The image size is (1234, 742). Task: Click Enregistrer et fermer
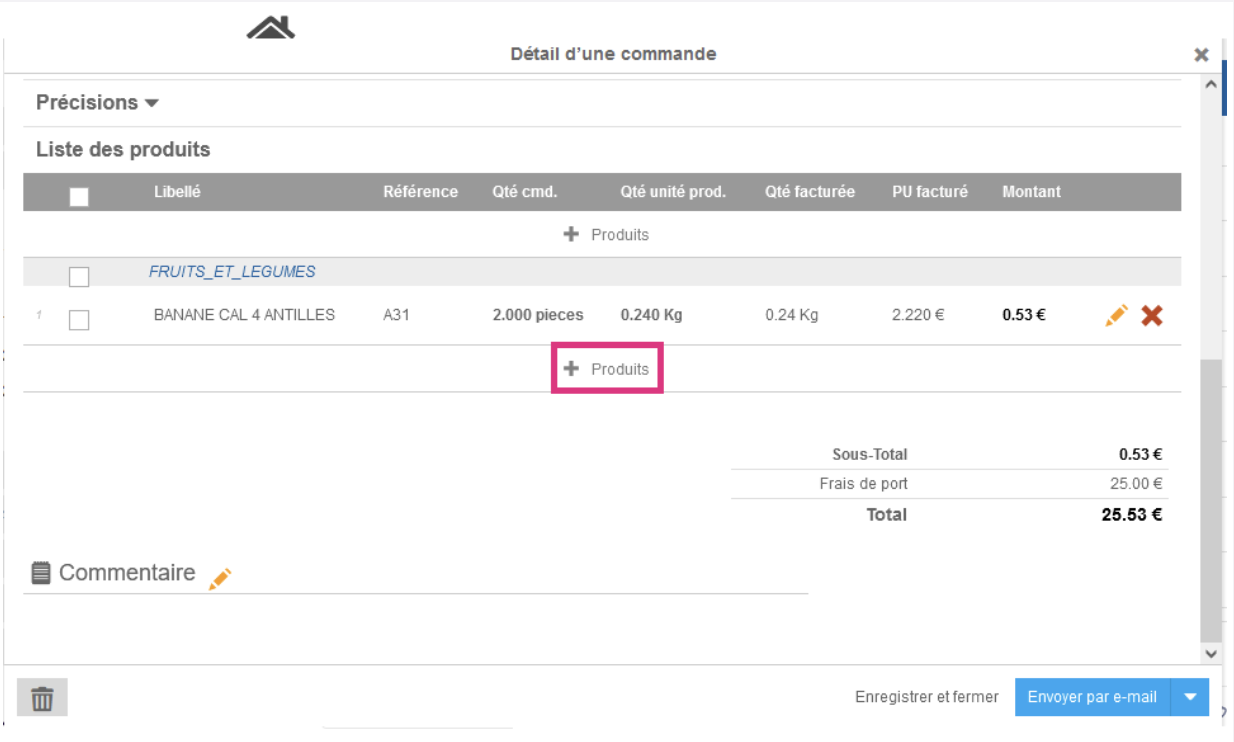click(x=926, y=697)
